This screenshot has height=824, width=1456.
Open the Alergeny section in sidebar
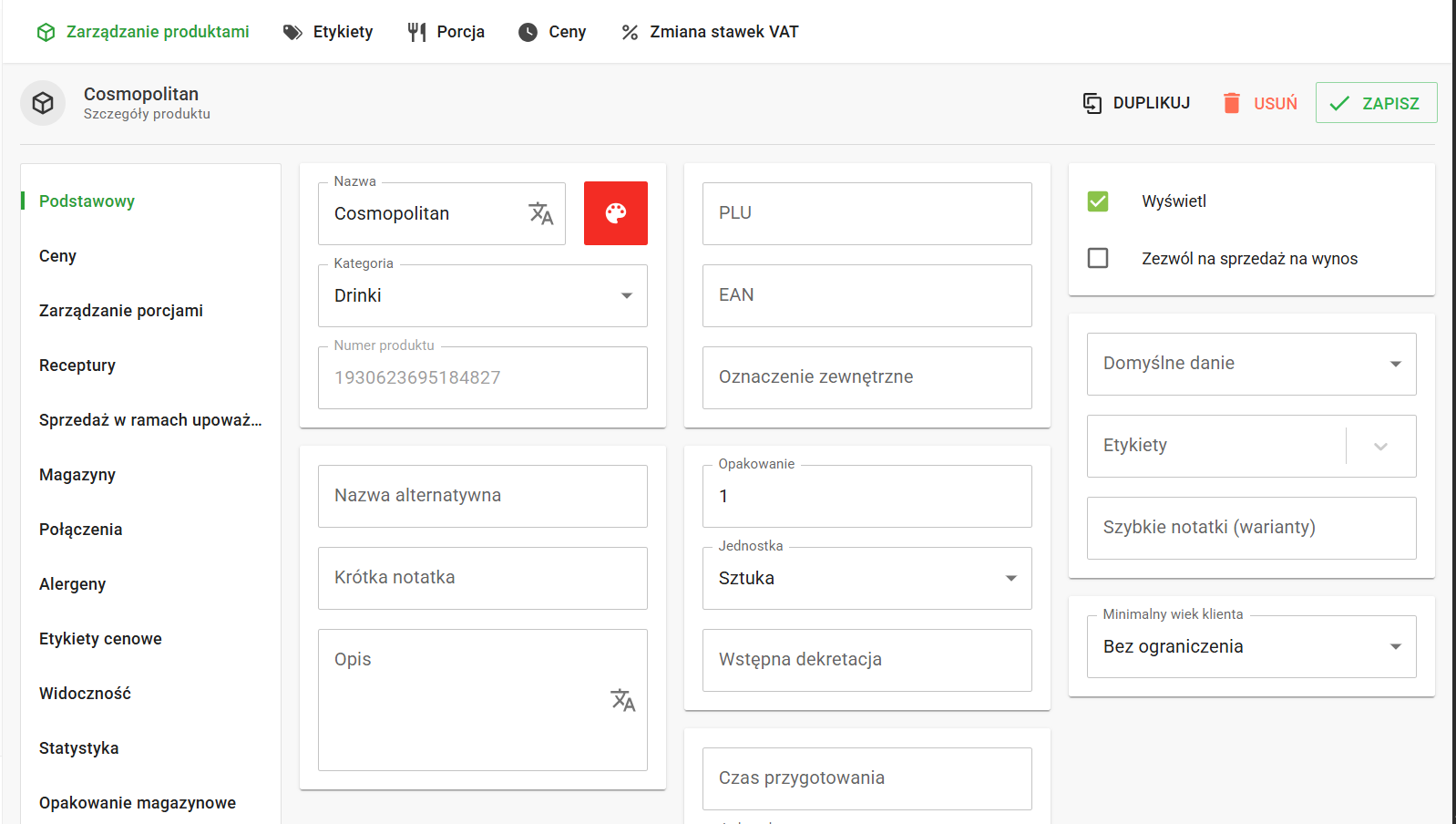click(x=73, y=584)
